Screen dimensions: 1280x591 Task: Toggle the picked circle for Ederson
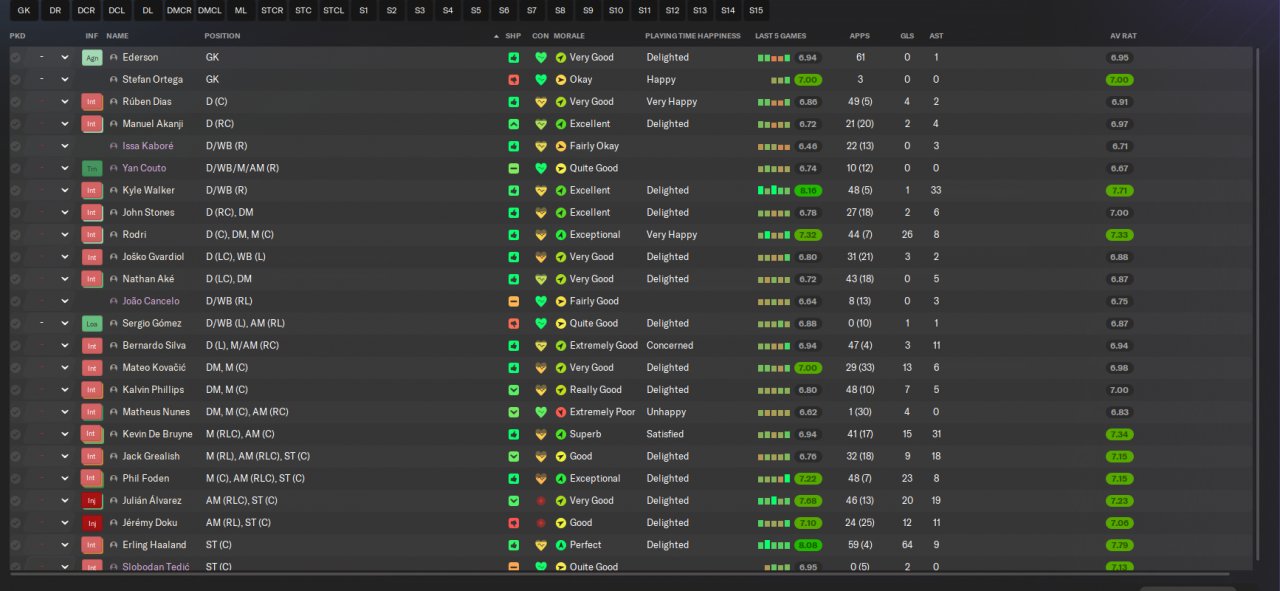[x=15, y=57]
